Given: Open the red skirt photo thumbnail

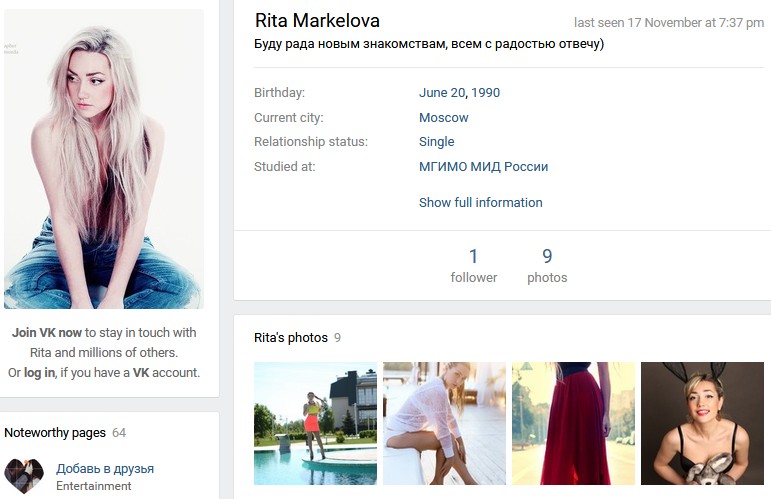Looking at the screenshot, I should point(573,423).
